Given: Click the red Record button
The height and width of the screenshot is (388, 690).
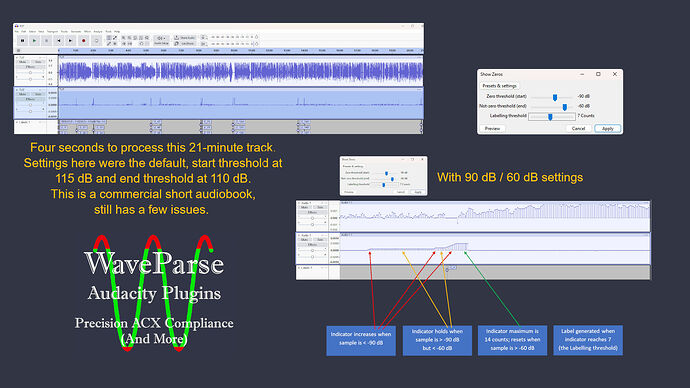Looking at the screenshot, I should pyautogui.click(x=84, y=40).
